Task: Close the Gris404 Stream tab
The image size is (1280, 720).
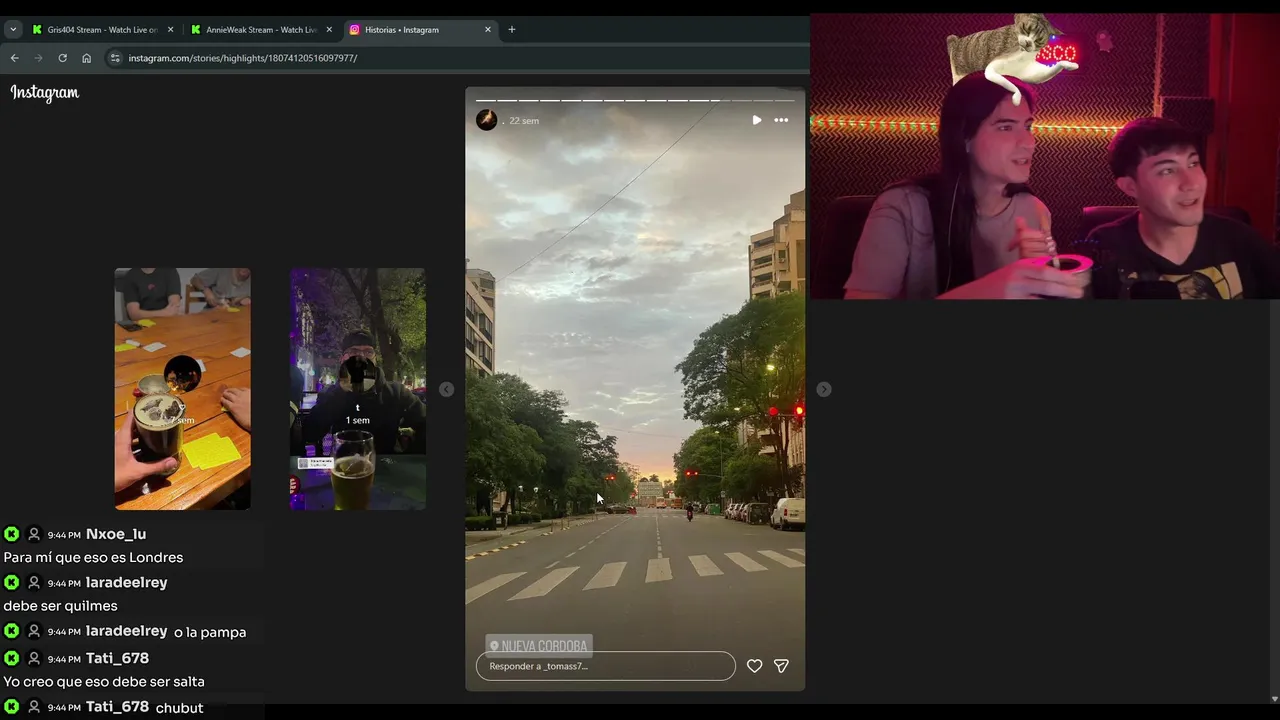Action: pyautogui.click(x=170, y=29)
